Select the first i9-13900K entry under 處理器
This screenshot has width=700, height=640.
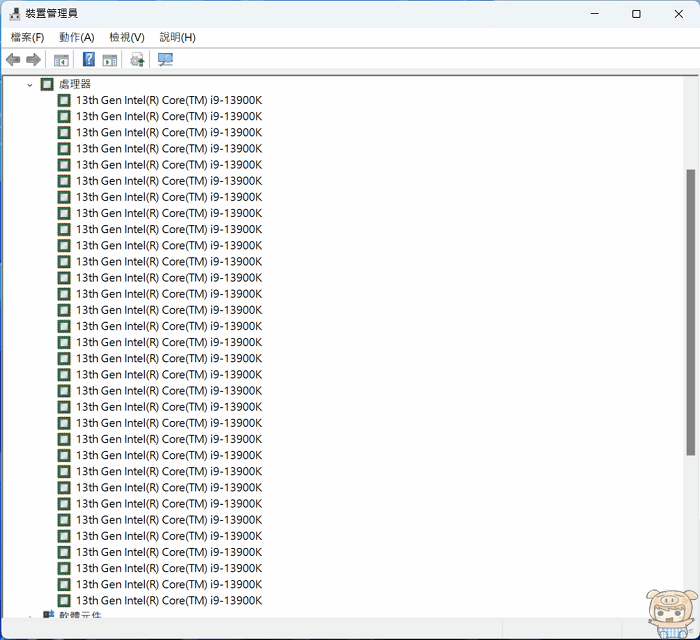(x=169, y=100)
